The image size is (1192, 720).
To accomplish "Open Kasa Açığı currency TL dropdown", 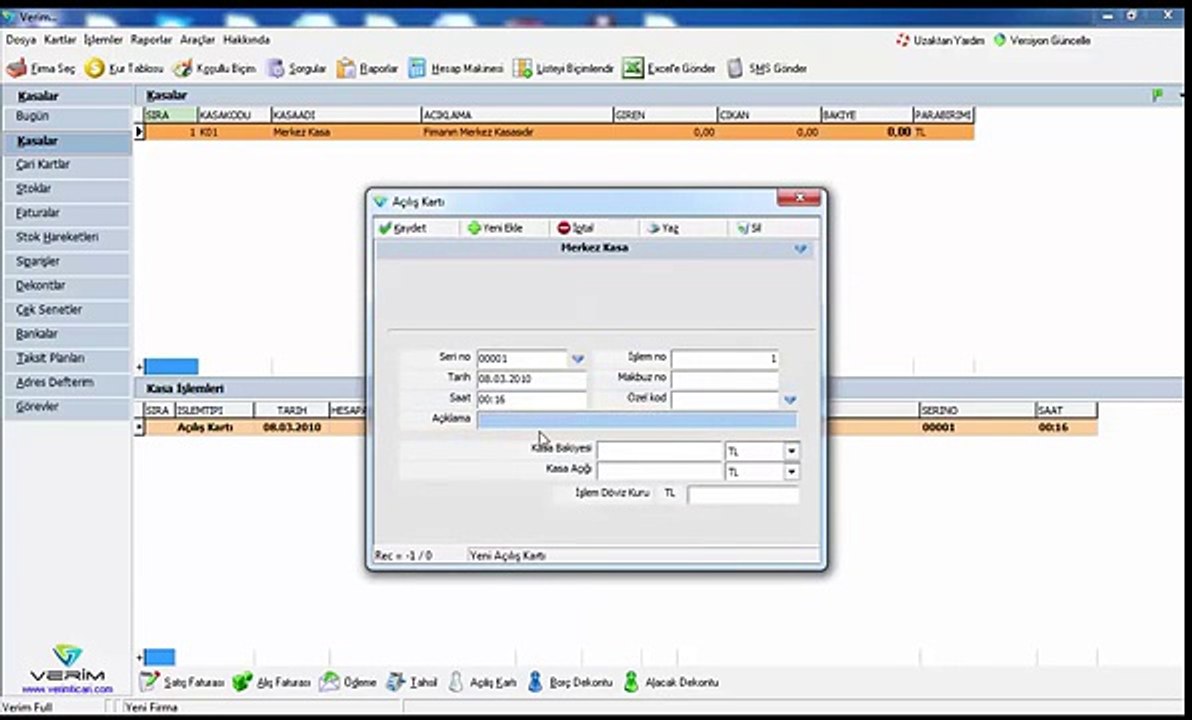I will [791, 472].
